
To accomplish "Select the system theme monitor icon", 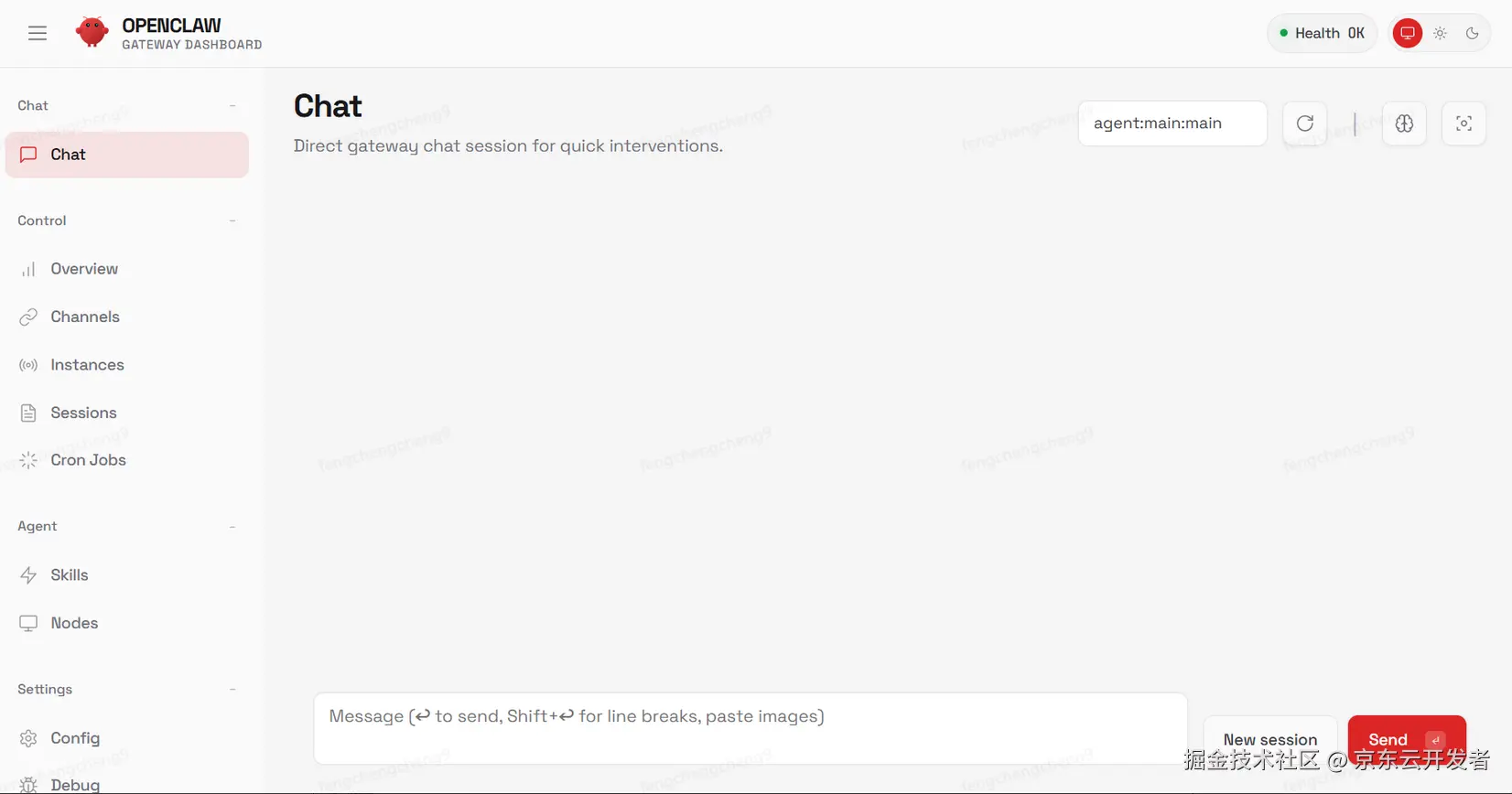I will pos(1408,34).
